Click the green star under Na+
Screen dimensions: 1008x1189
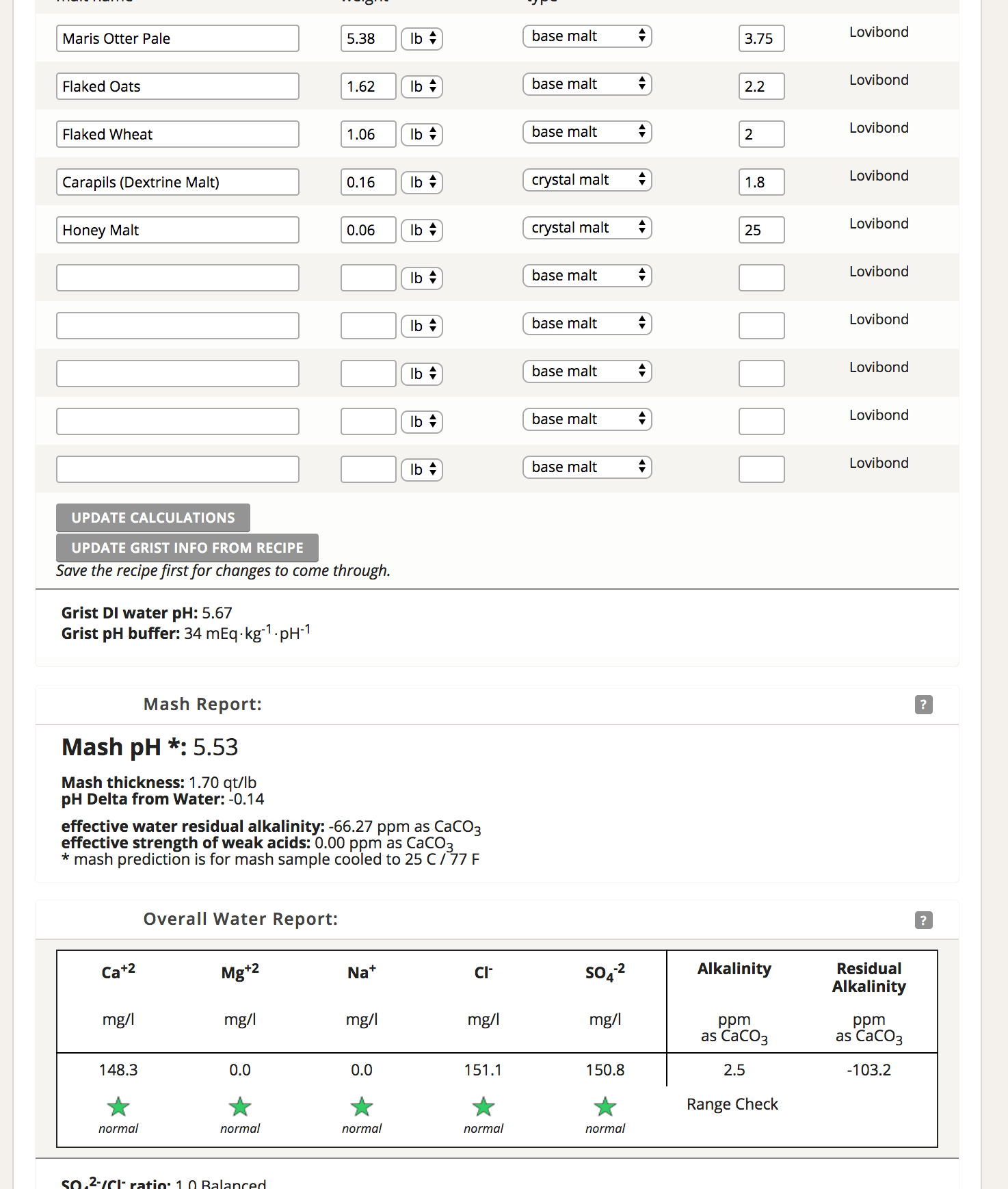(362, 1106)
